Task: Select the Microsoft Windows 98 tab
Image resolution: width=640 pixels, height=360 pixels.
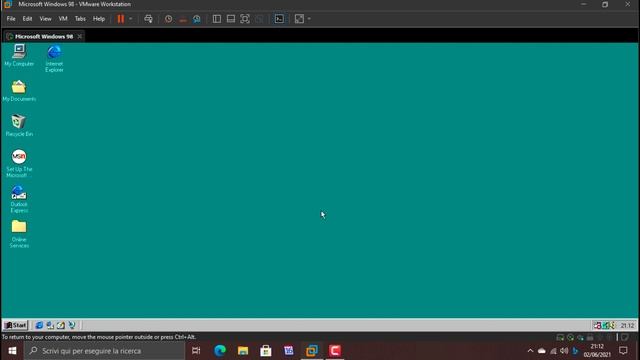Action: pos(44,36)
